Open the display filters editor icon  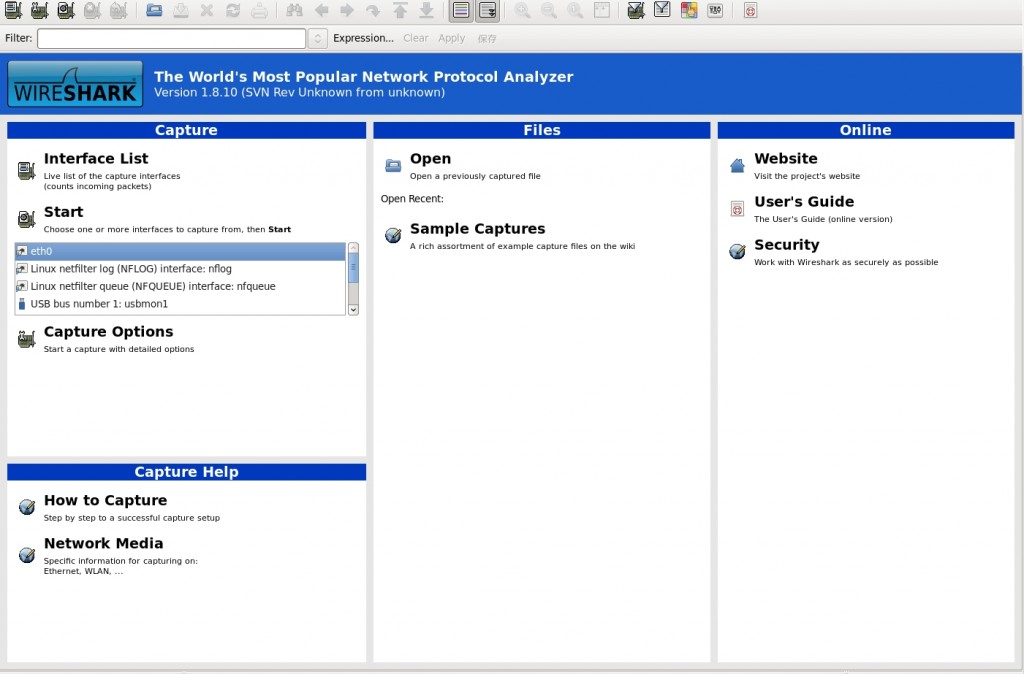pos(662,10)
